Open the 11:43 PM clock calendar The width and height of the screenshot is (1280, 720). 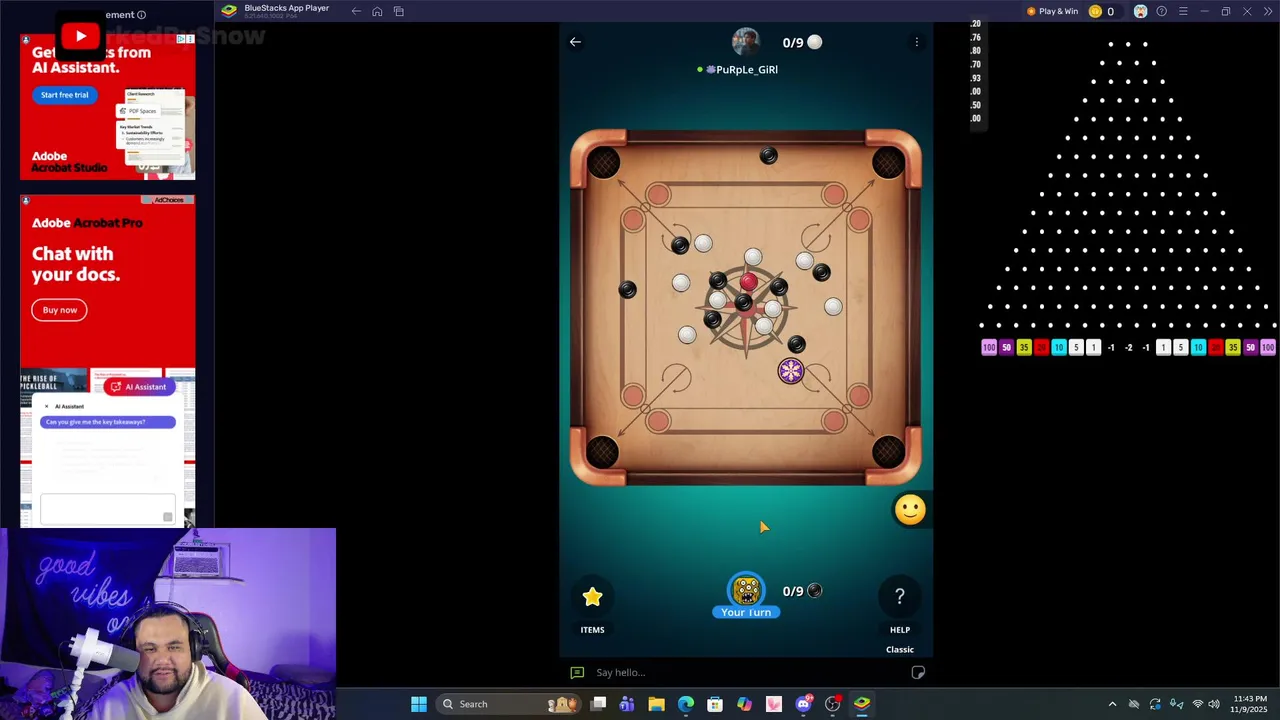[x=1250, y=704]
